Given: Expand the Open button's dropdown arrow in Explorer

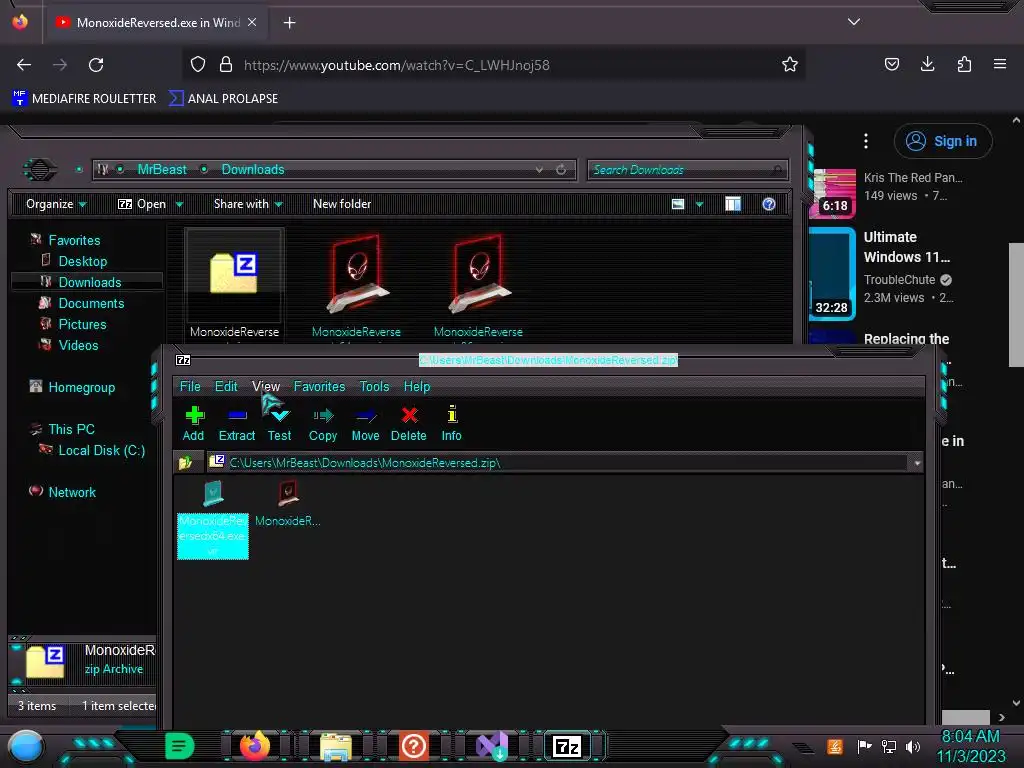Looking at the screenshot, I should pyautogui.click(x=179, y=204).
